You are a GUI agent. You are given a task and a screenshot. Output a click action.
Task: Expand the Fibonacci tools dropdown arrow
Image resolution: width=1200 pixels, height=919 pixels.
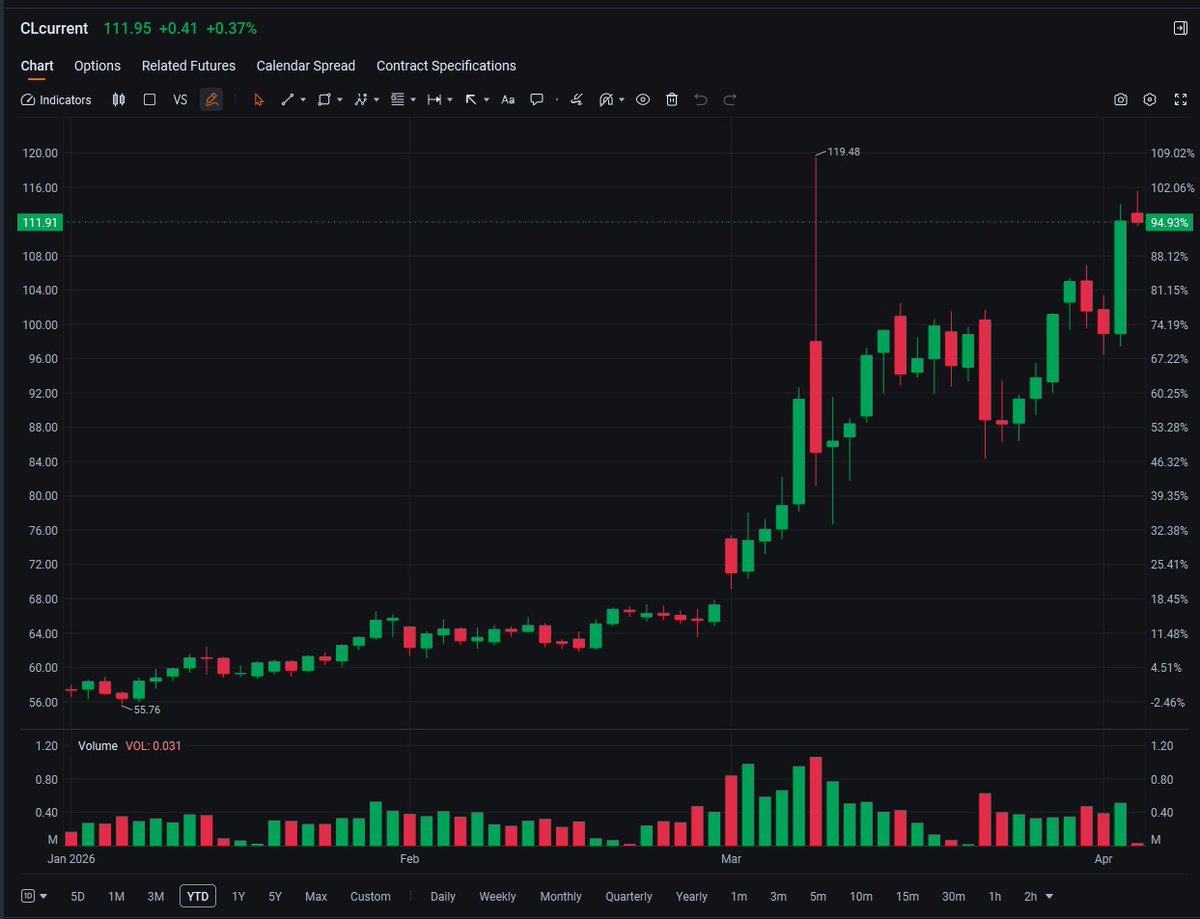(x=413, y=100)
